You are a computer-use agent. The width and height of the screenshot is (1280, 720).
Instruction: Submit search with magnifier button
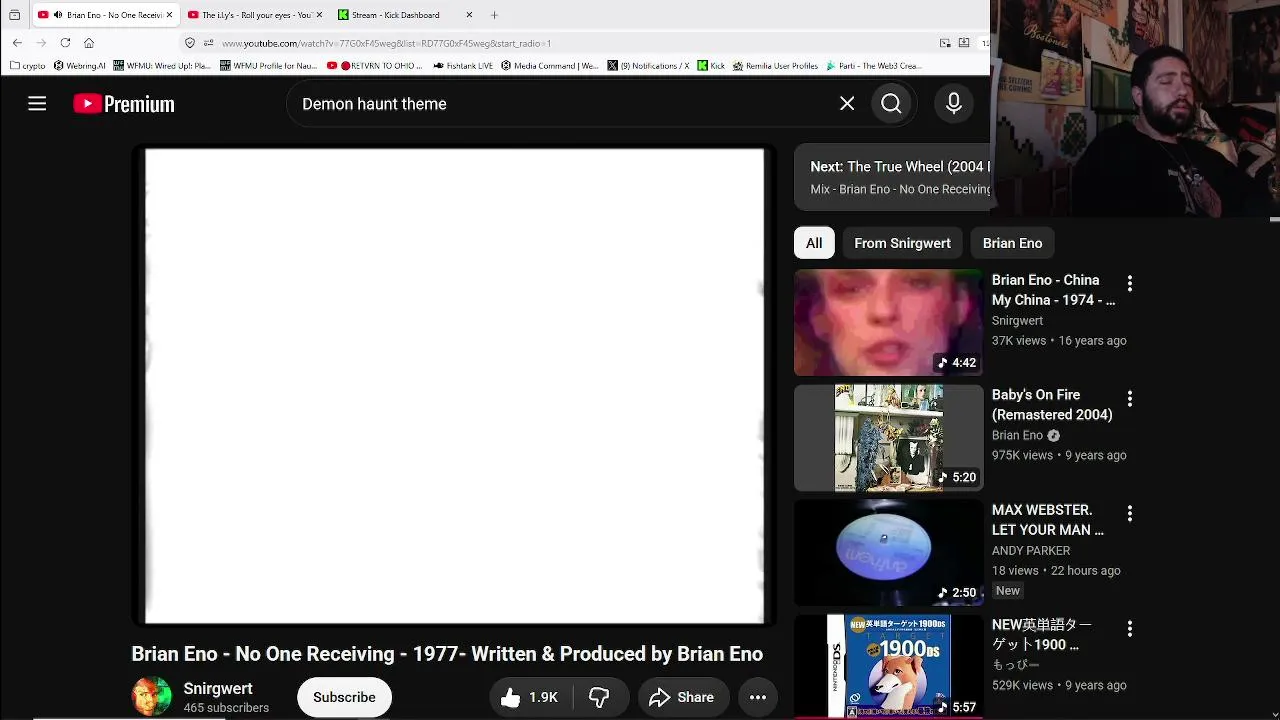[891, 104]
